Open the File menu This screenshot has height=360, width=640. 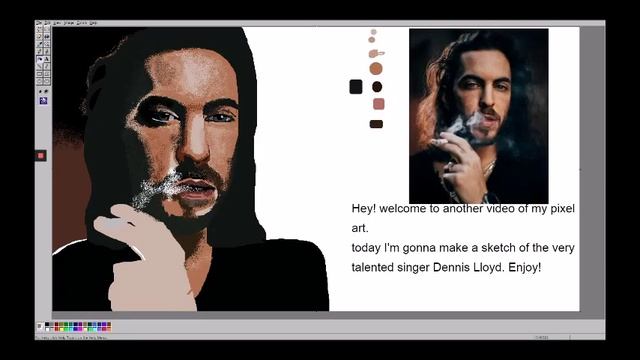(38, 23)
